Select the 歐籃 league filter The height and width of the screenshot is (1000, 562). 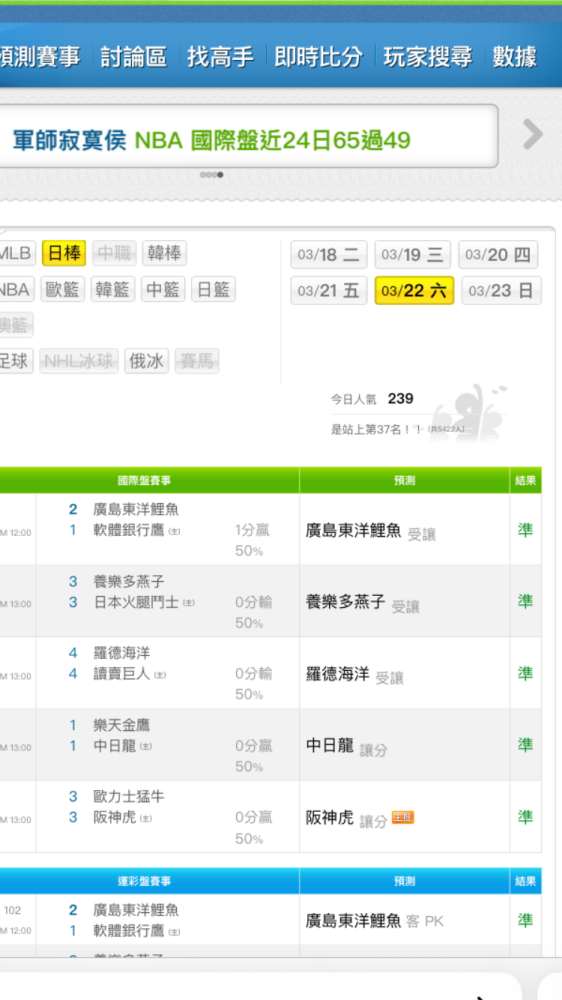[63, 290]
